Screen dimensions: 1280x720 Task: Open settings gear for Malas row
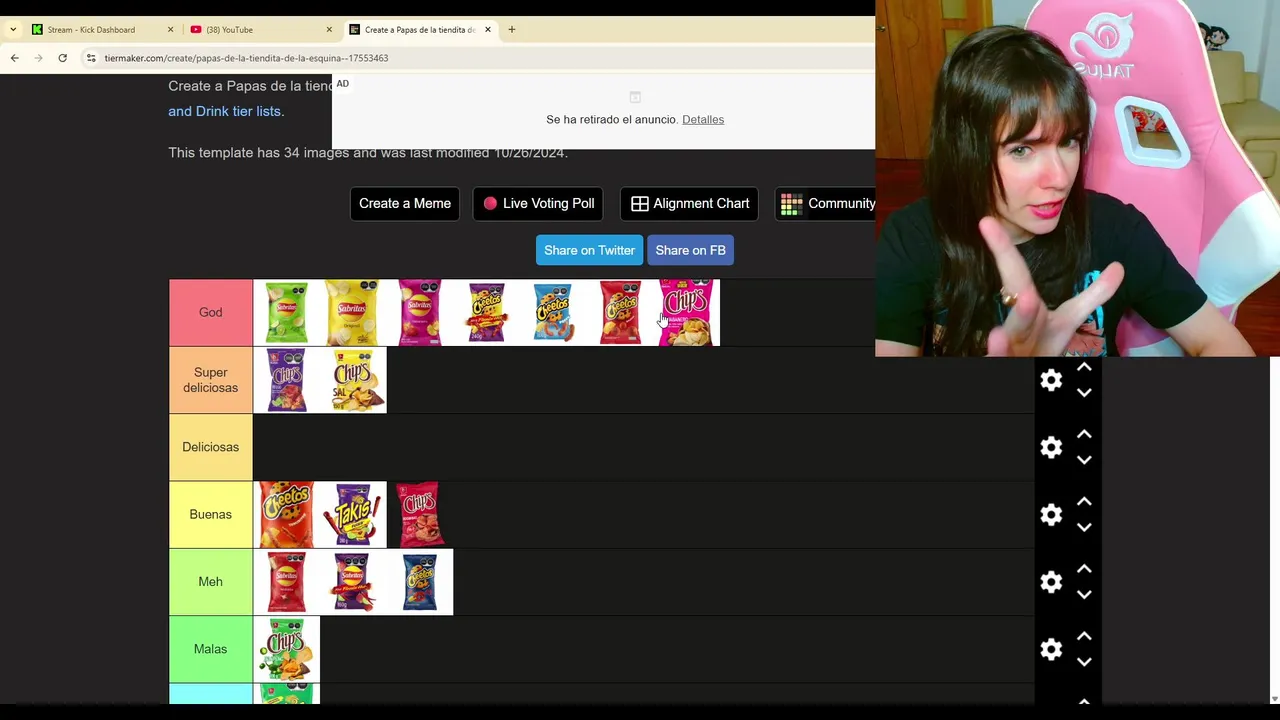1051,649
